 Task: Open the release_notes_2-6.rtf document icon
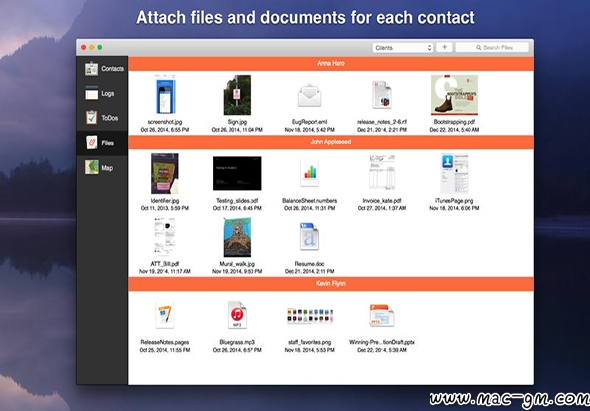click(x=382, y=95)
